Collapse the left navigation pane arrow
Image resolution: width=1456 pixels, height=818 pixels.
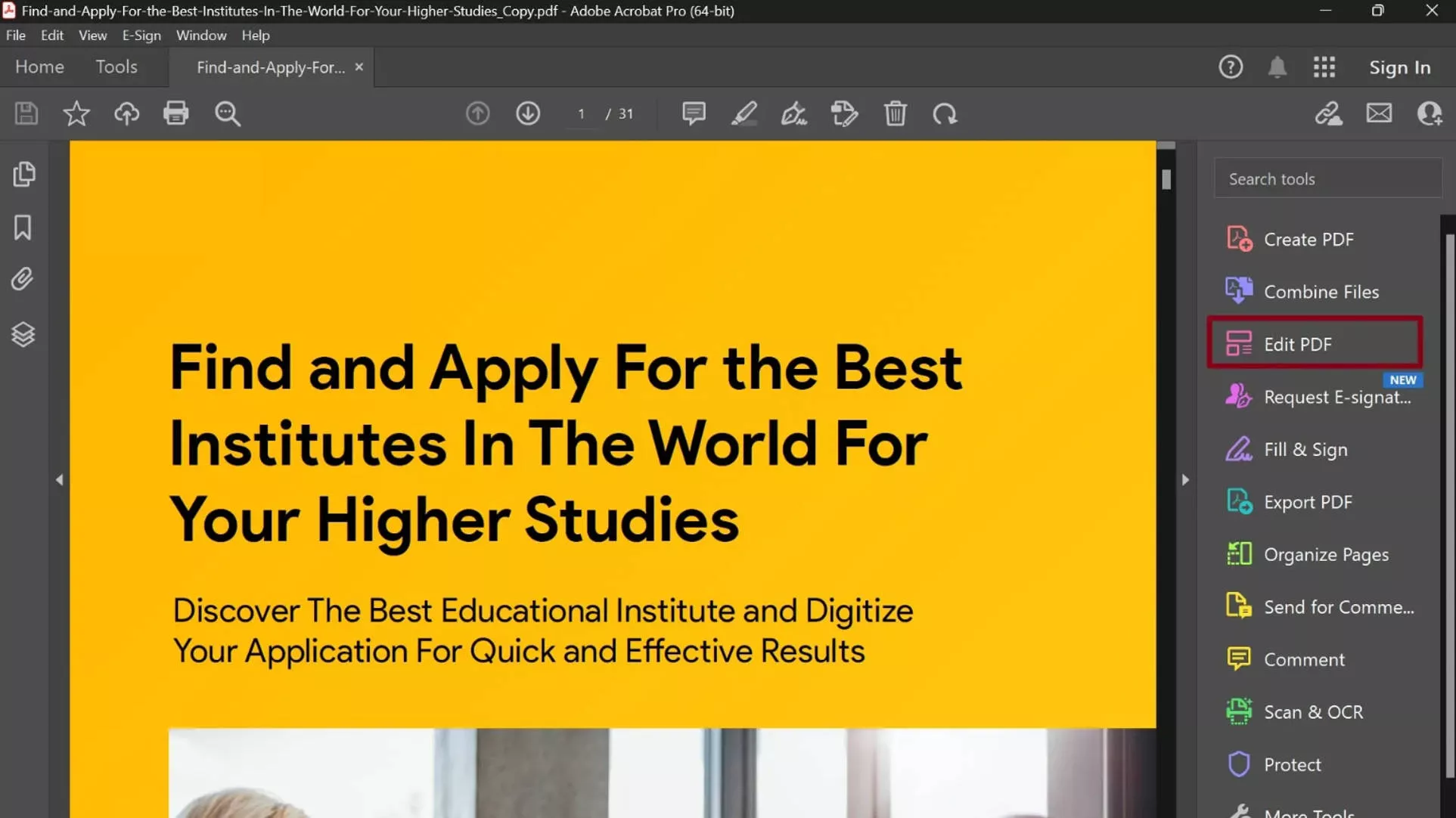(x=59, y=480)
